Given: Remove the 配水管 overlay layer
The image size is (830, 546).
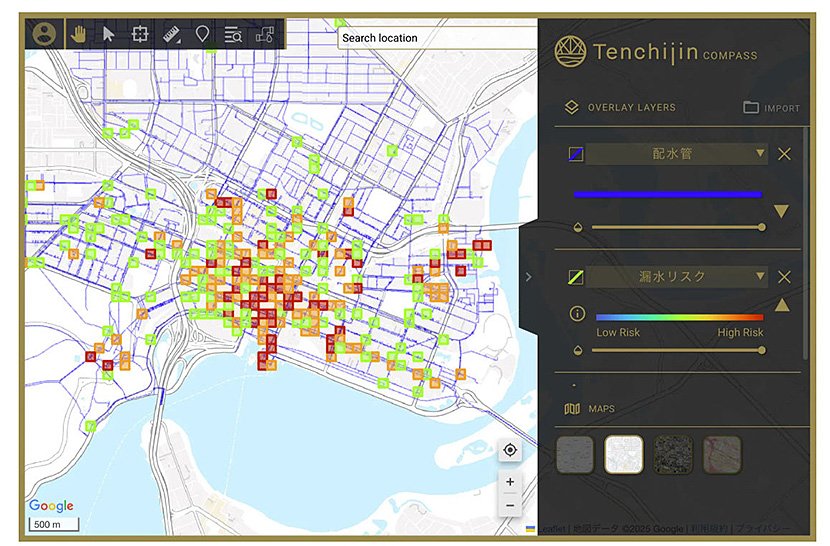Looking at the screenshot, I should pyautogui.click(x=784, y=154).
